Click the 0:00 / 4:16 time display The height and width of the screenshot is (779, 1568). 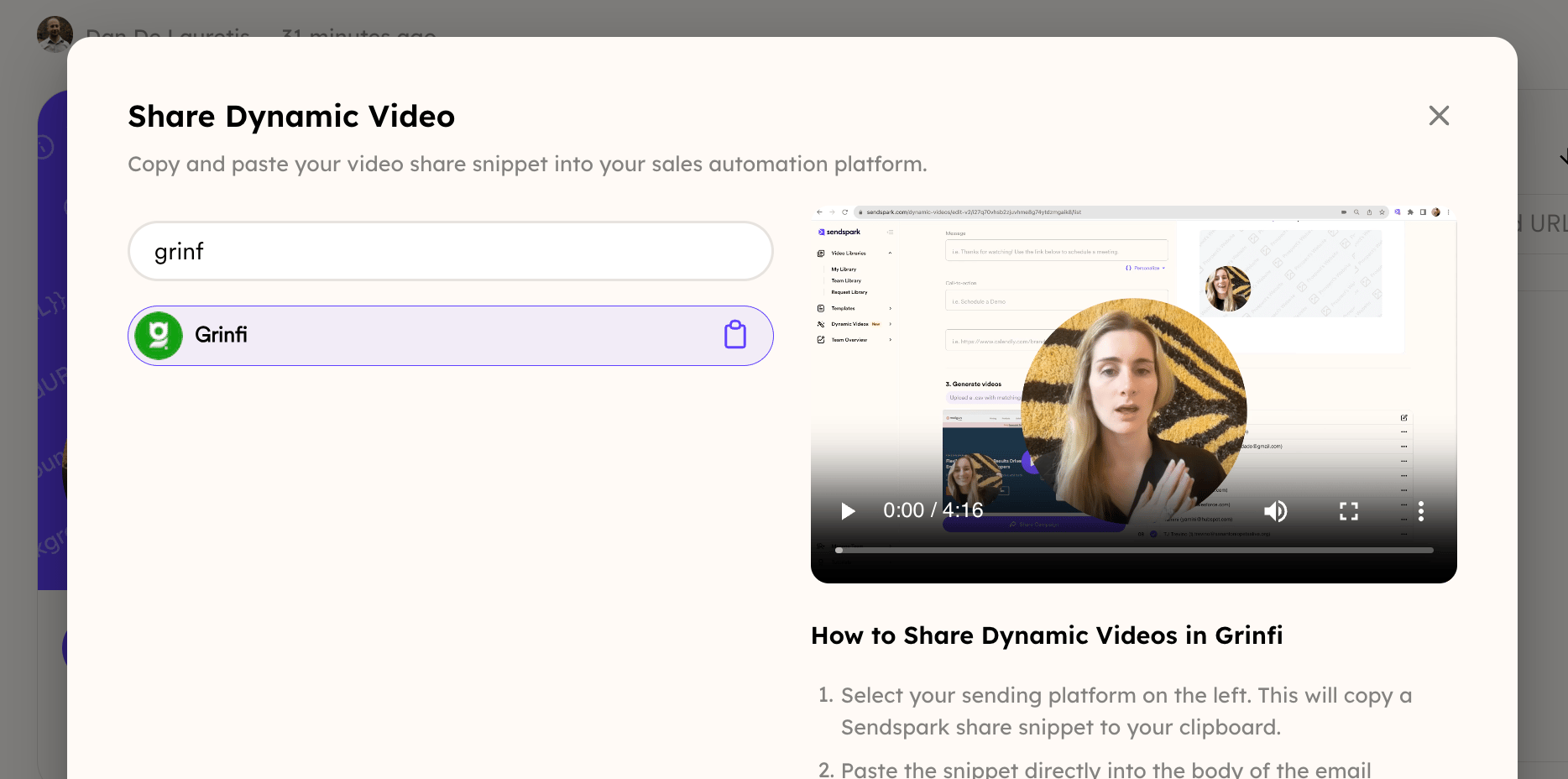click(933, 510)
